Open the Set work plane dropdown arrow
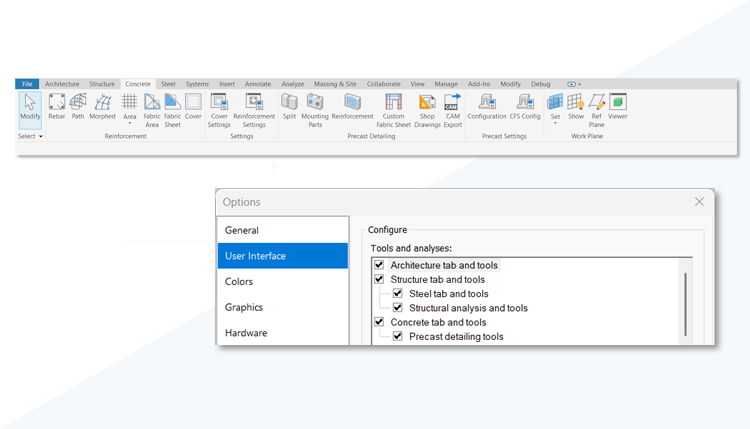 tap(555, 123)
